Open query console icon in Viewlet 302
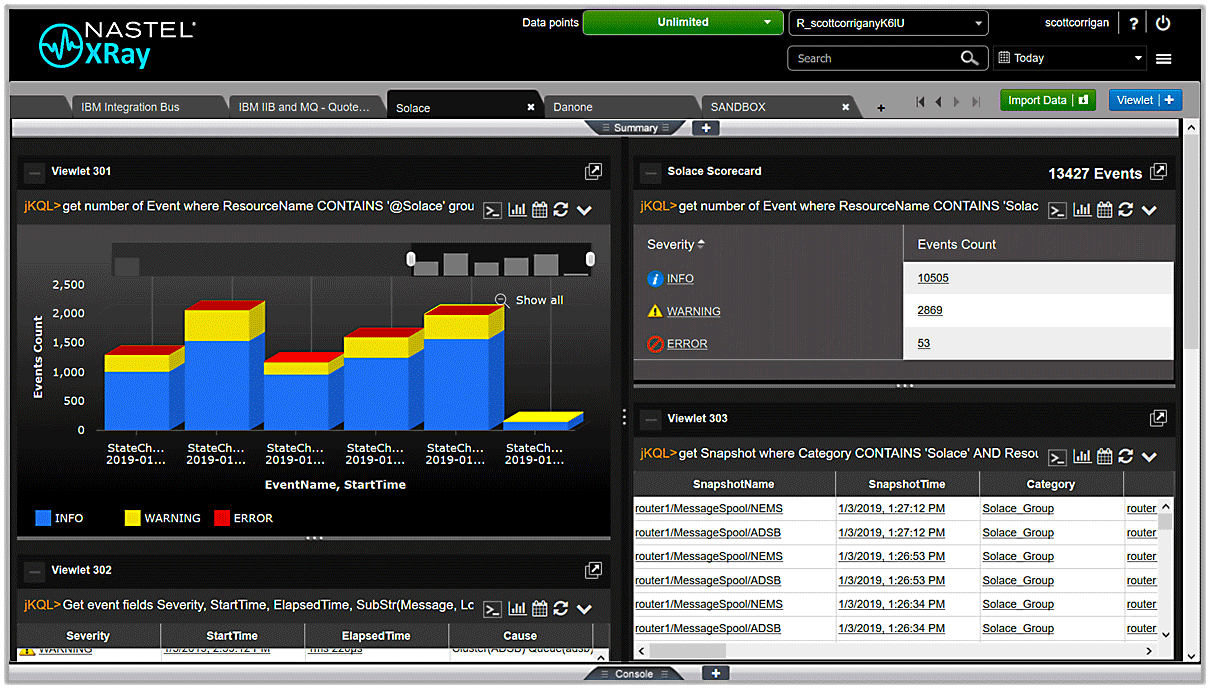This screenshot has height=698, width=1219. pyautogui.click(x=492, y=609)
